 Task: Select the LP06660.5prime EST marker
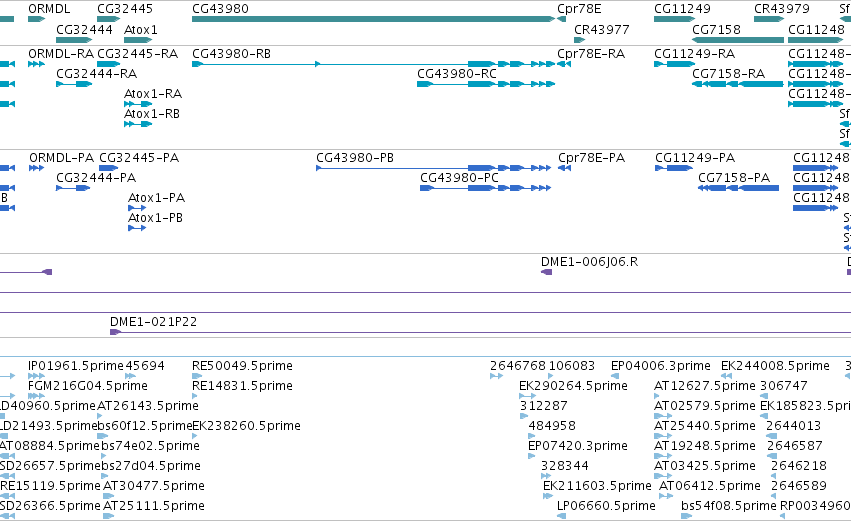click(562, 516)
